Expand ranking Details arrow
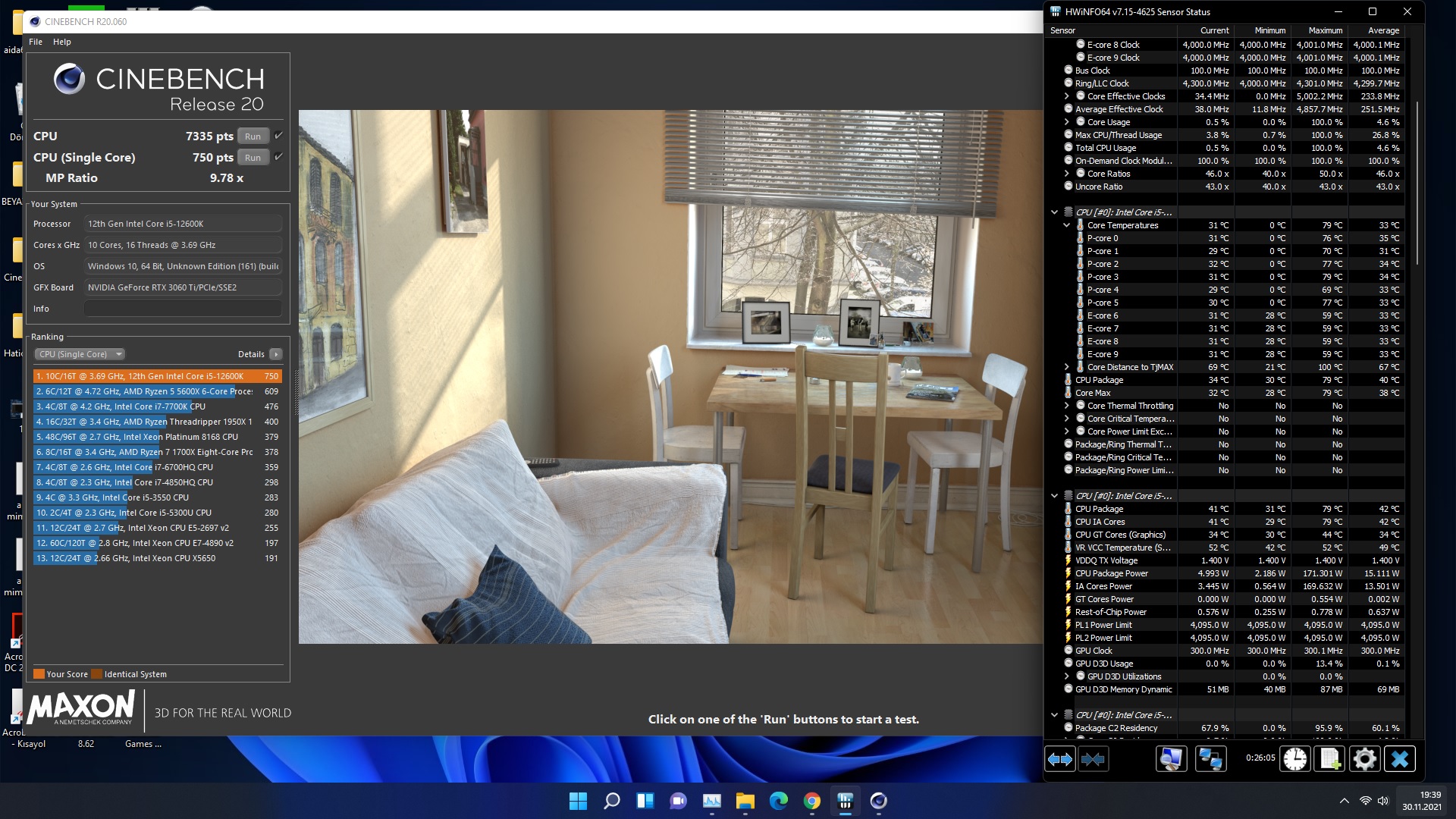 276,354
